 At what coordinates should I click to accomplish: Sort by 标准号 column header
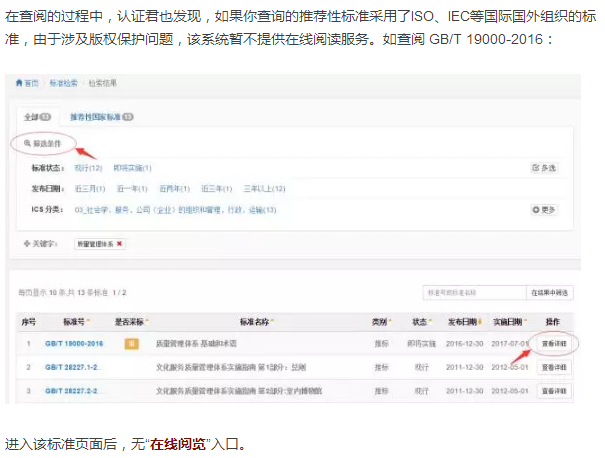point(75,322)
